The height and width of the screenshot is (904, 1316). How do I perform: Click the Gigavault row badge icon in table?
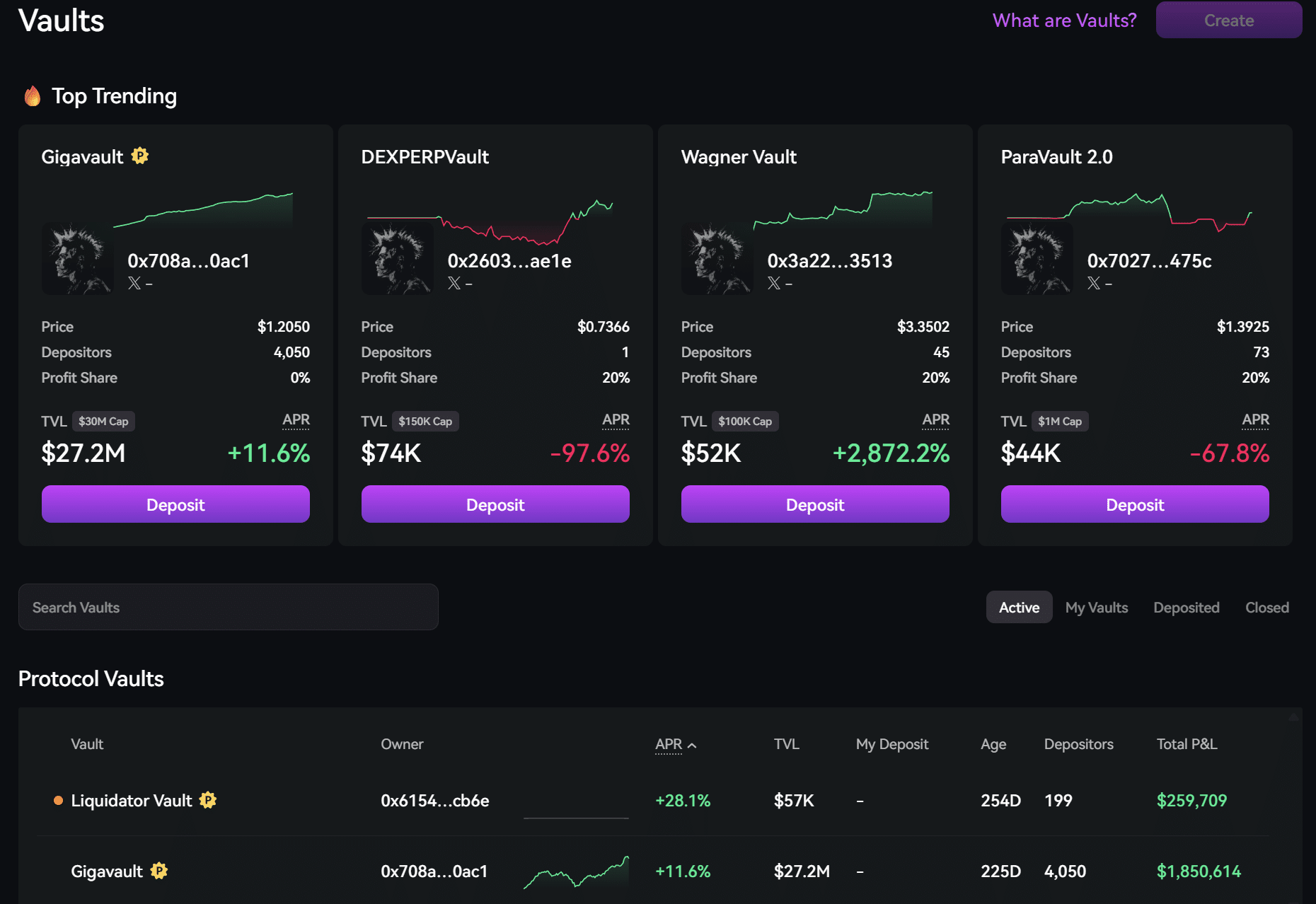159,871
